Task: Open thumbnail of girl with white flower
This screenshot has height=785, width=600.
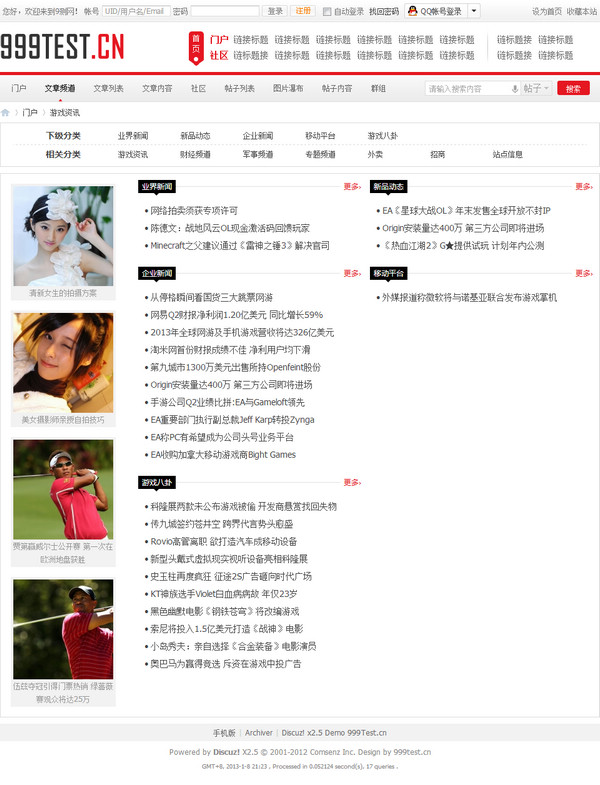Action: [x=63, y=236]
